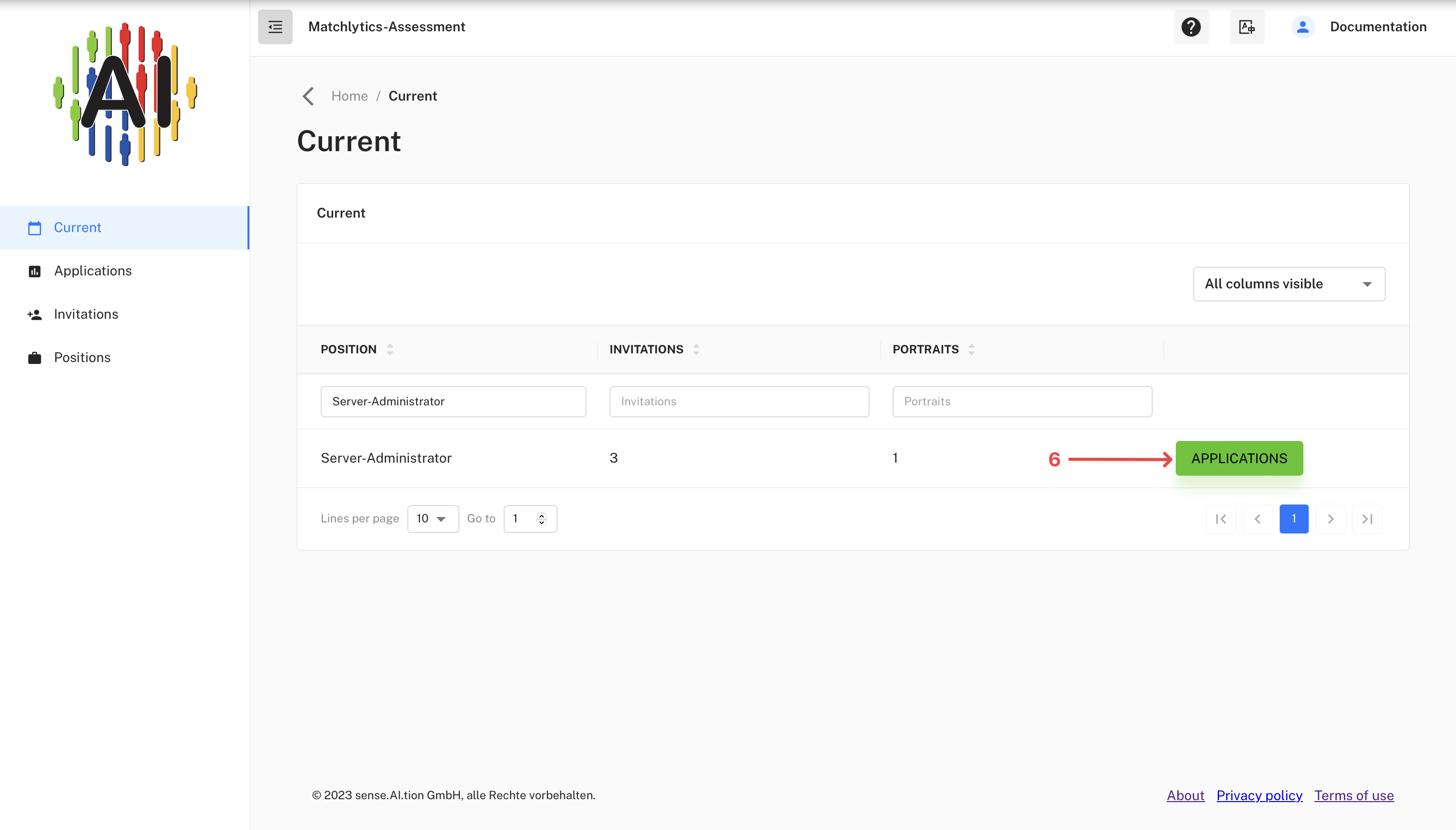Click the Matchlytics-Assessment header title
Screen dimensions: 1456x830
click(387, 27)
